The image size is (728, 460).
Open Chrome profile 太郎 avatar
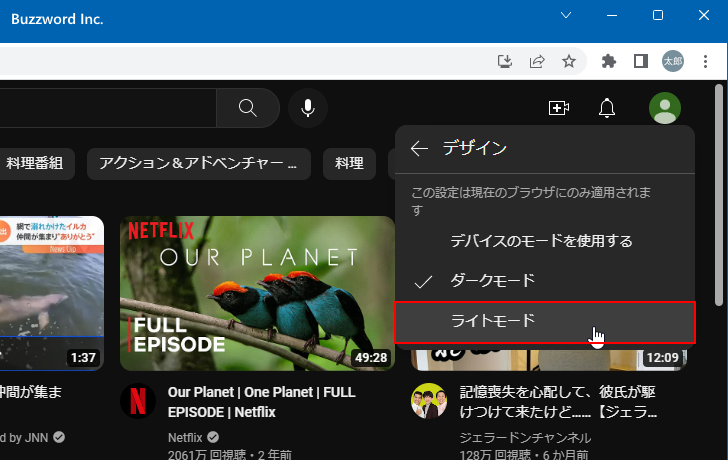[673, 61]
